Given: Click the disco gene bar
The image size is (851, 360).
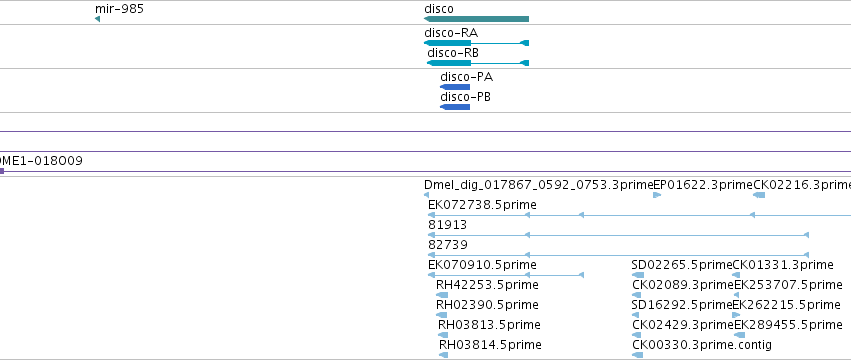Looking at the screenshot, I should [x=477, y=19].
